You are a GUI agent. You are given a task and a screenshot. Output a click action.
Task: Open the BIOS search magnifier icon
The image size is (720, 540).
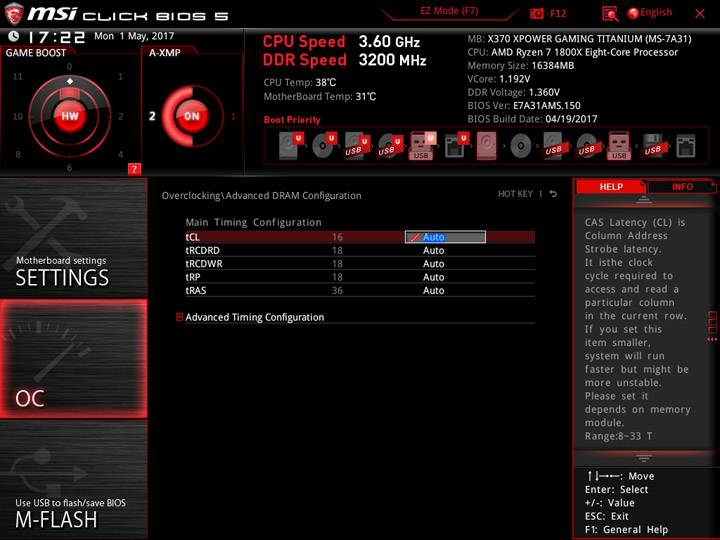tap(610, 14)
